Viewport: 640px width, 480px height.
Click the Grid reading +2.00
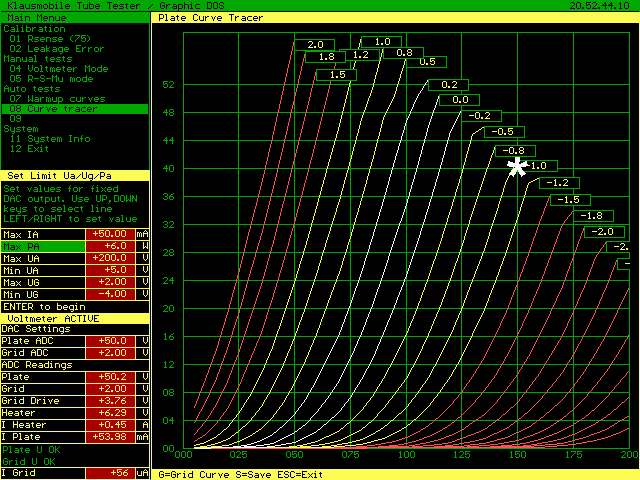coord(110,389)
